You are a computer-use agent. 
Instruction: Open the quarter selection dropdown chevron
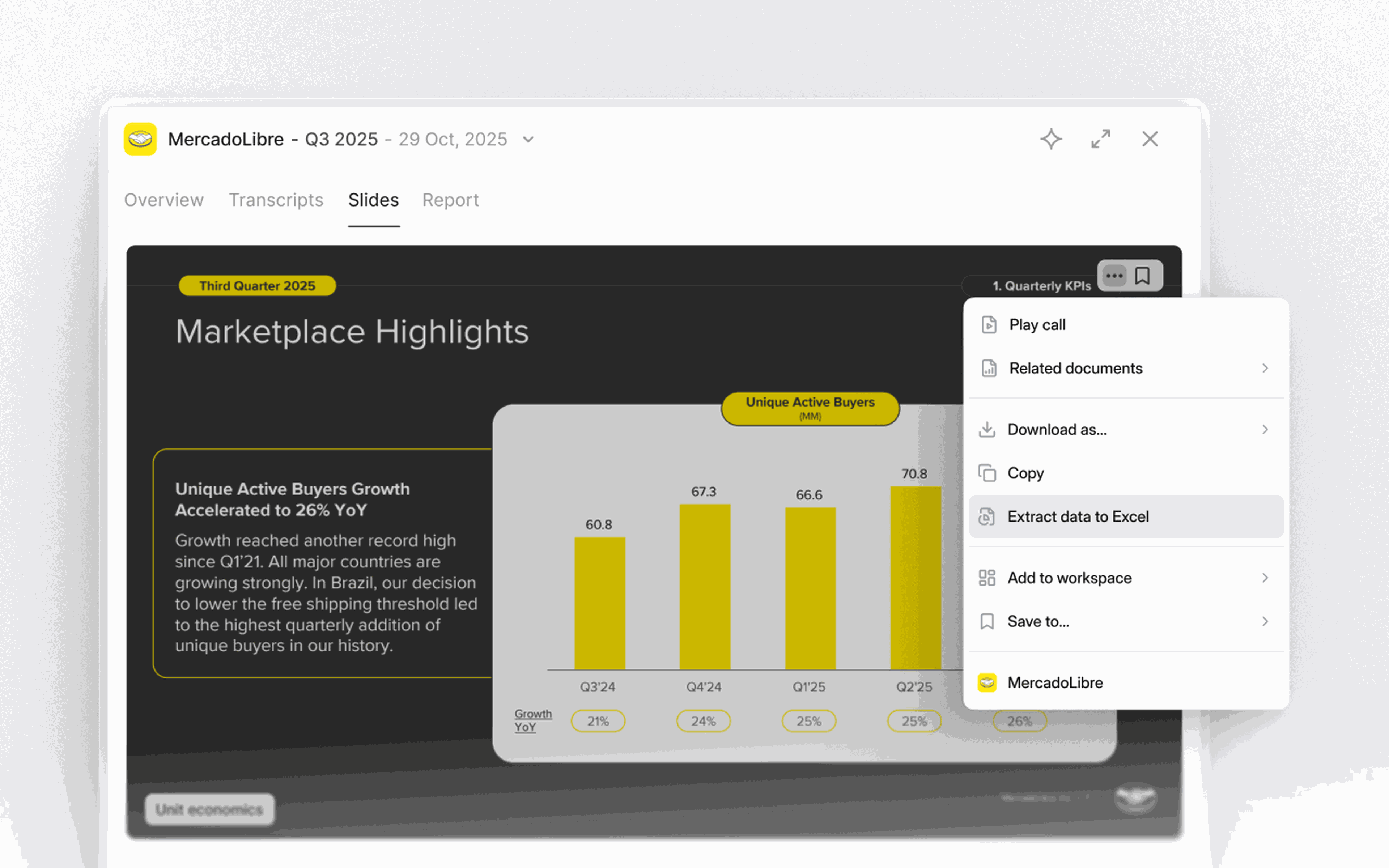click(528, 140)
